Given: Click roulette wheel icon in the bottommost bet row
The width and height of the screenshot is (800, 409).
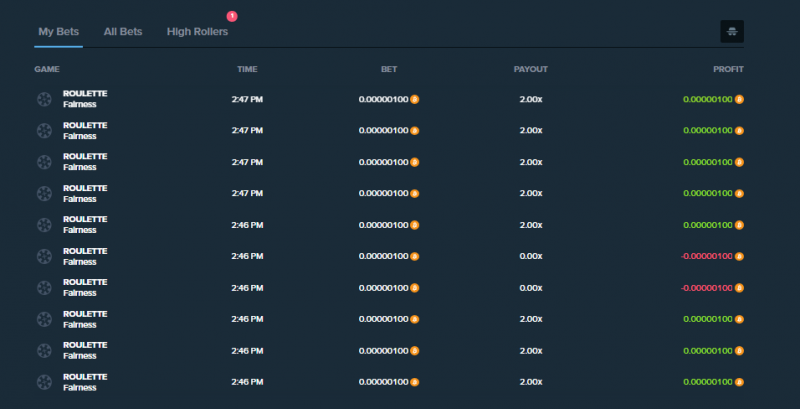Looking at the screenshot, I should pyautogui.click(x=44, y=382).
